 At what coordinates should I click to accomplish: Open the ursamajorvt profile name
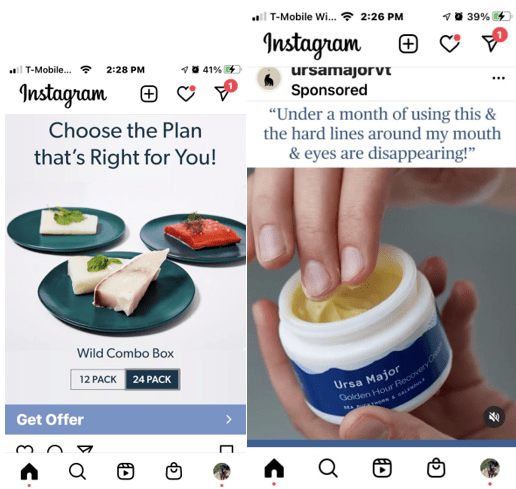[x=341, y=71]
